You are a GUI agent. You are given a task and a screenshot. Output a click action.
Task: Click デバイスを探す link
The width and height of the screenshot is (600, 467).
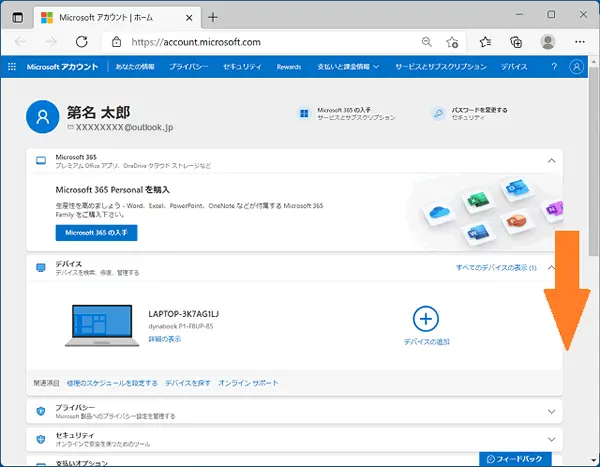[188, 383]
